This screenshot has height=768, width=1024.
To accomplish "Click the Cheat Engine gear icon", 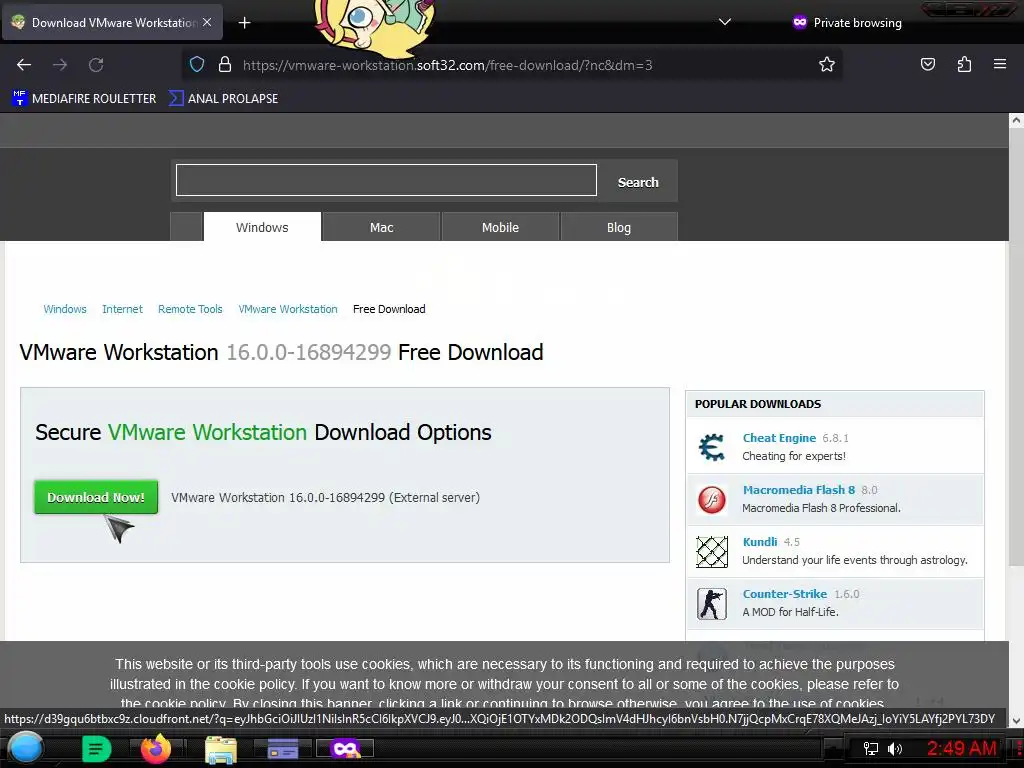I will (712, 447).
